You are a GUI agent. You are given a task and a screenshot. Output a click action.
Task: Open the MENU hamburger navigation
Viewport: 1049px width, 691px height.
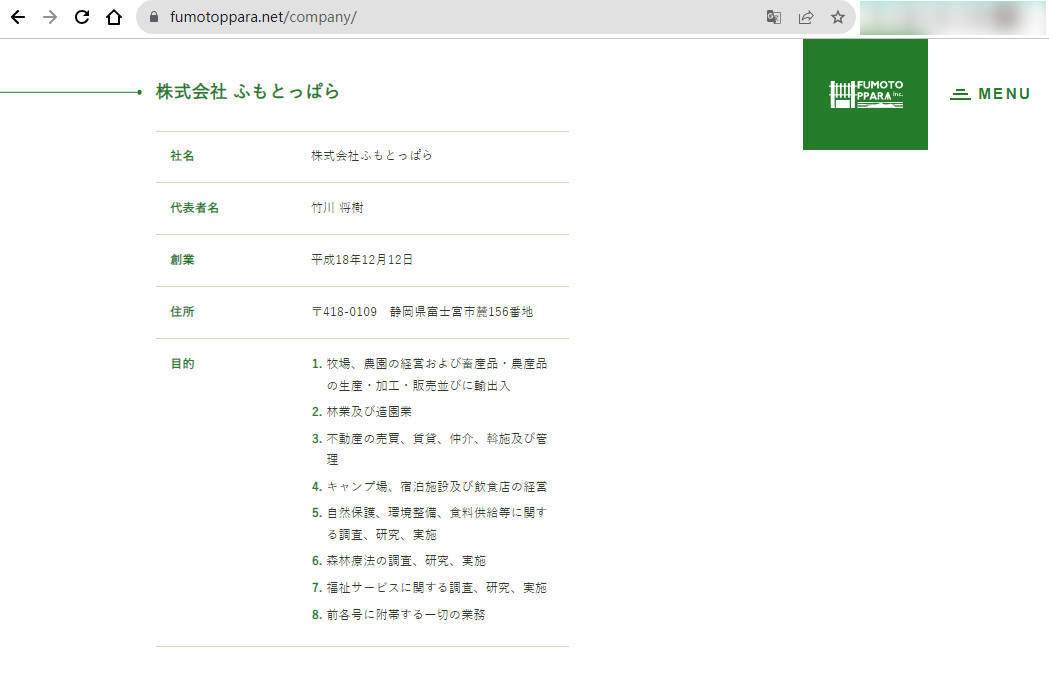[990, 94]
